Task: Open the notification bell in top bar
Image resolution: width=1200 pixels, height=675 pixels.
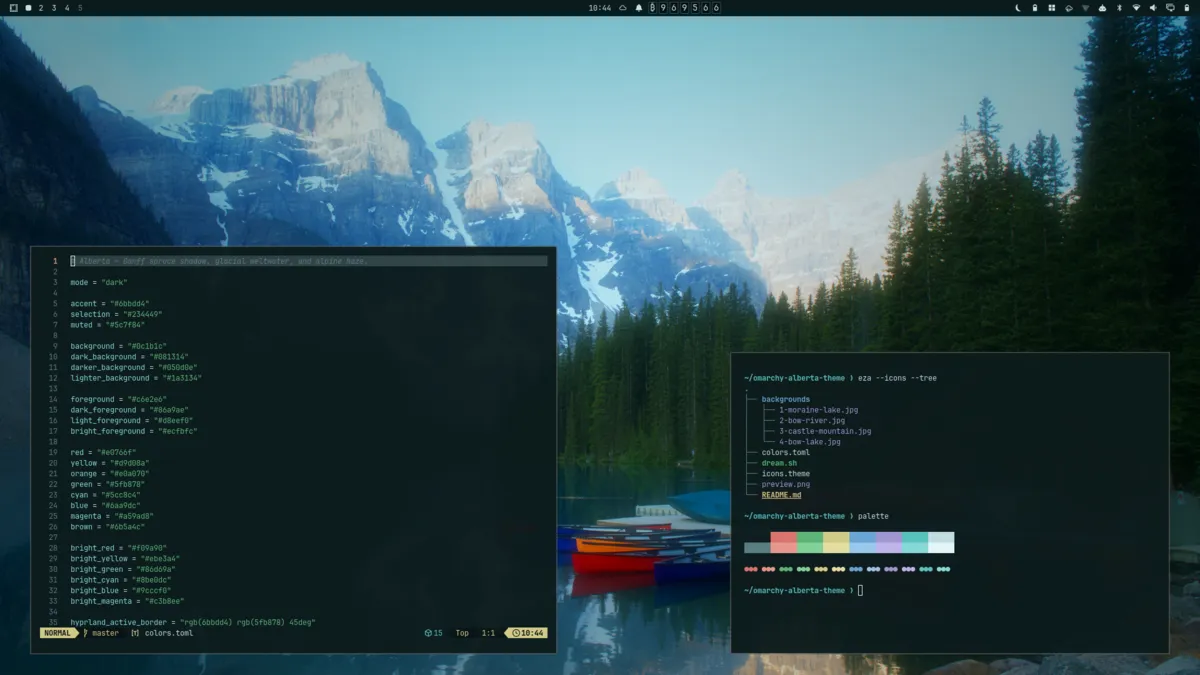Action: tap(639, 8)
